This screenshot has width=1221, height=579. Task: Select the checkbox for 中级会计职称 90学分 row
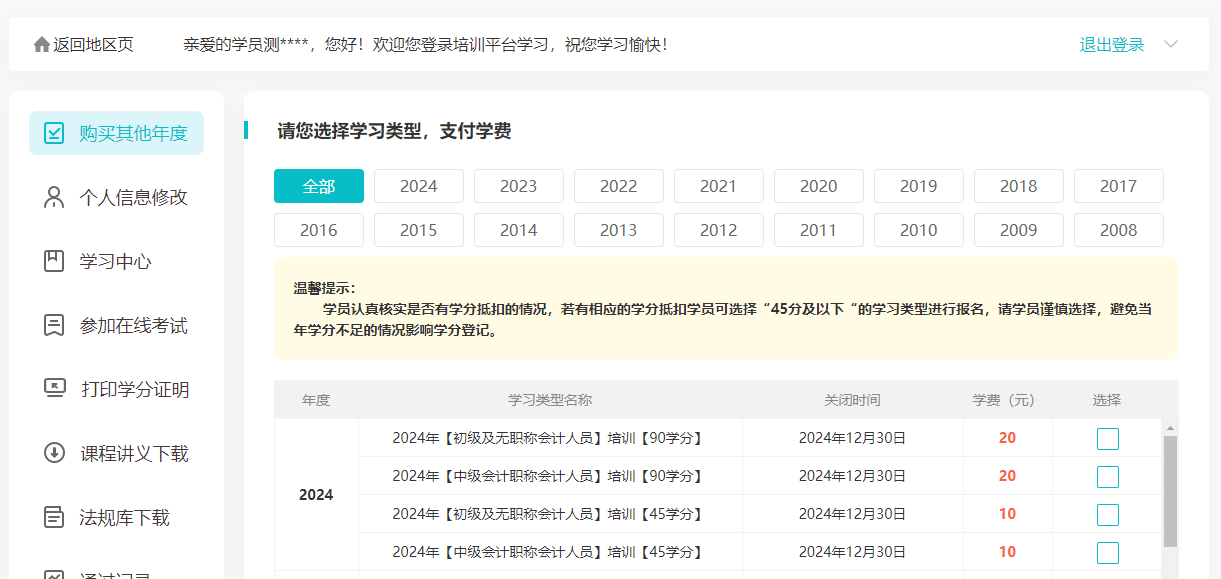click(1107, 477)
